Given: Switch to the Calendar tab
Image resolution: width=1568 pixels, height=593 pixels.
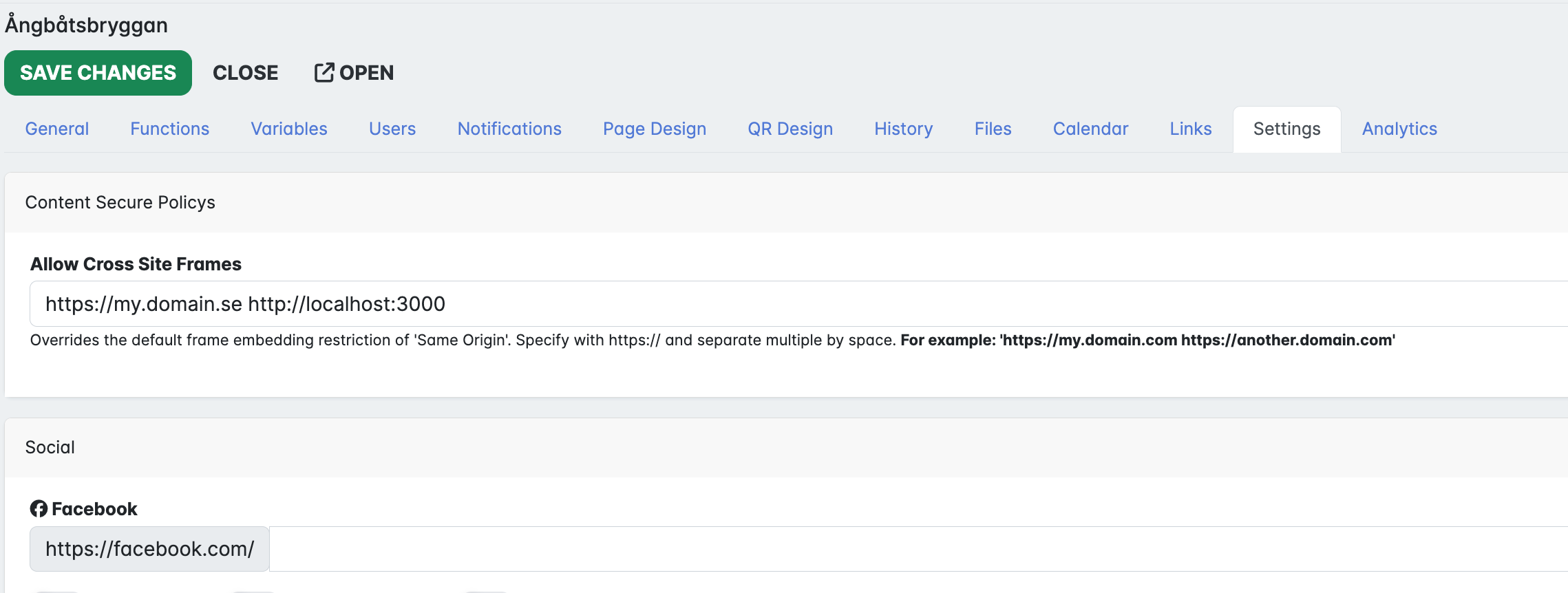Looking at the screenshot, I should pyautogui.click(x=1090, y=129).
